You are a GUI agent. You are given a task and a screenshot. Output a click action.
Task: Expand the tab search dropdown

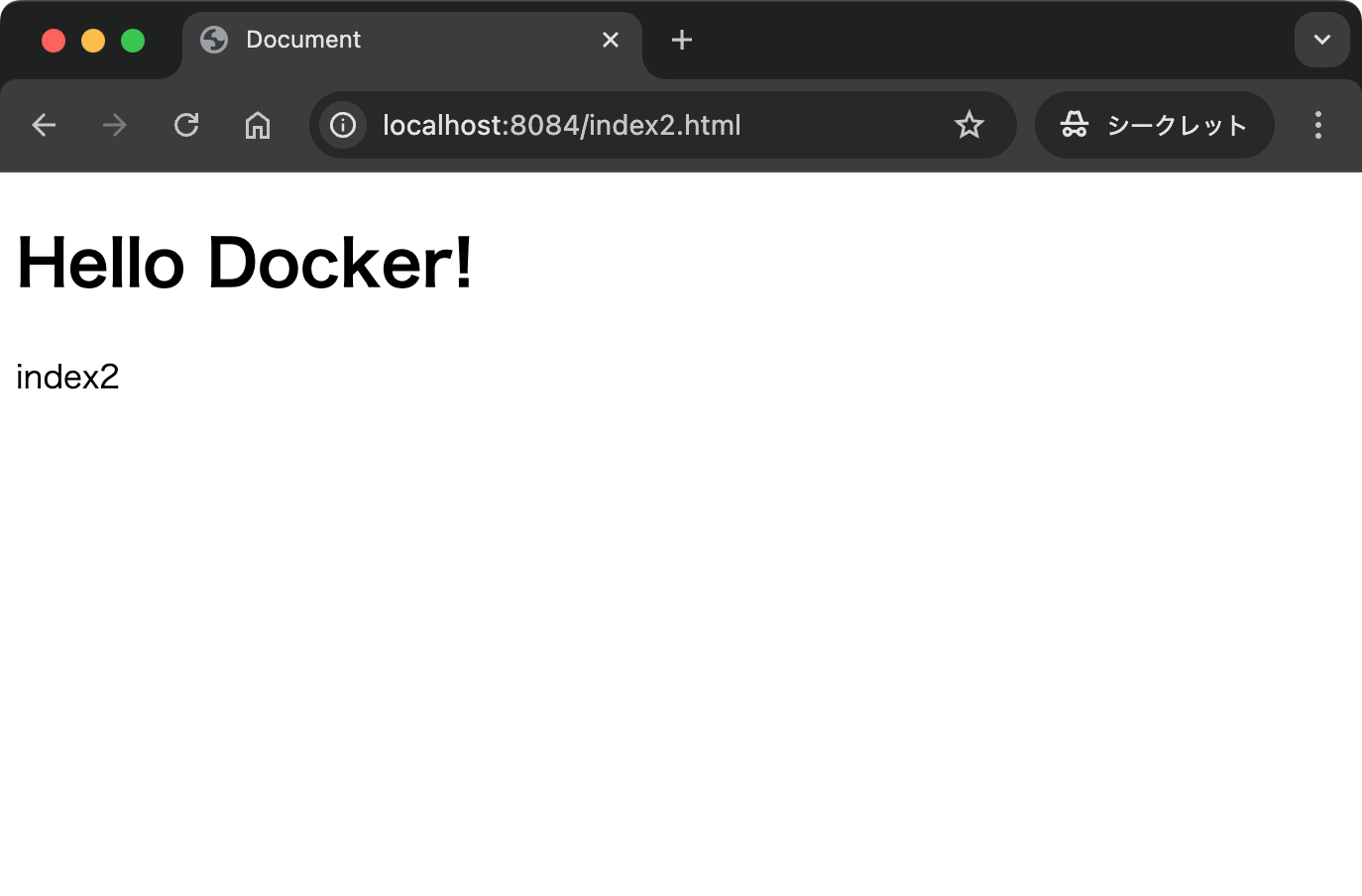1321,40
